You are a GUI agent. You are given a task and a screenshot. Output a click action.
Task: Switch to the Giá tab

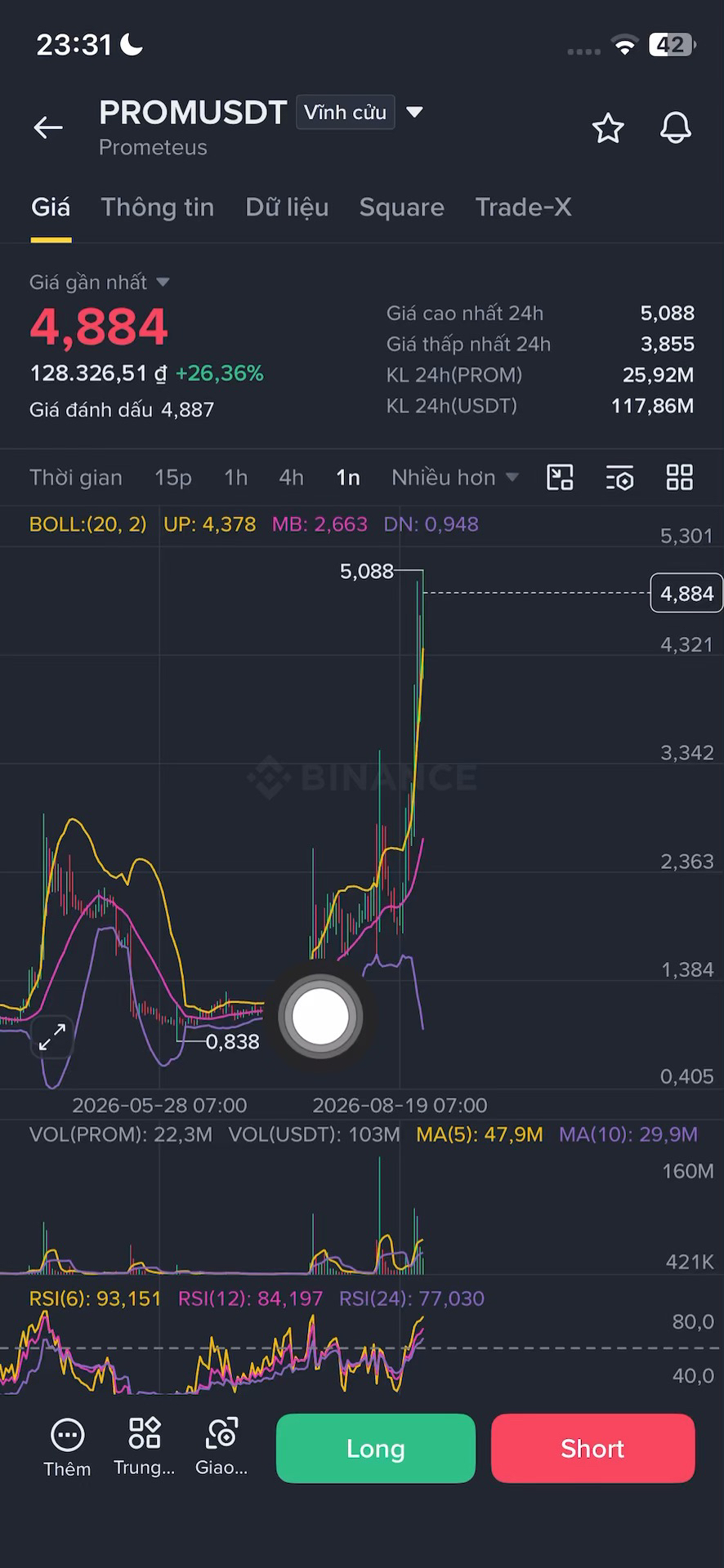coord(51,207)
